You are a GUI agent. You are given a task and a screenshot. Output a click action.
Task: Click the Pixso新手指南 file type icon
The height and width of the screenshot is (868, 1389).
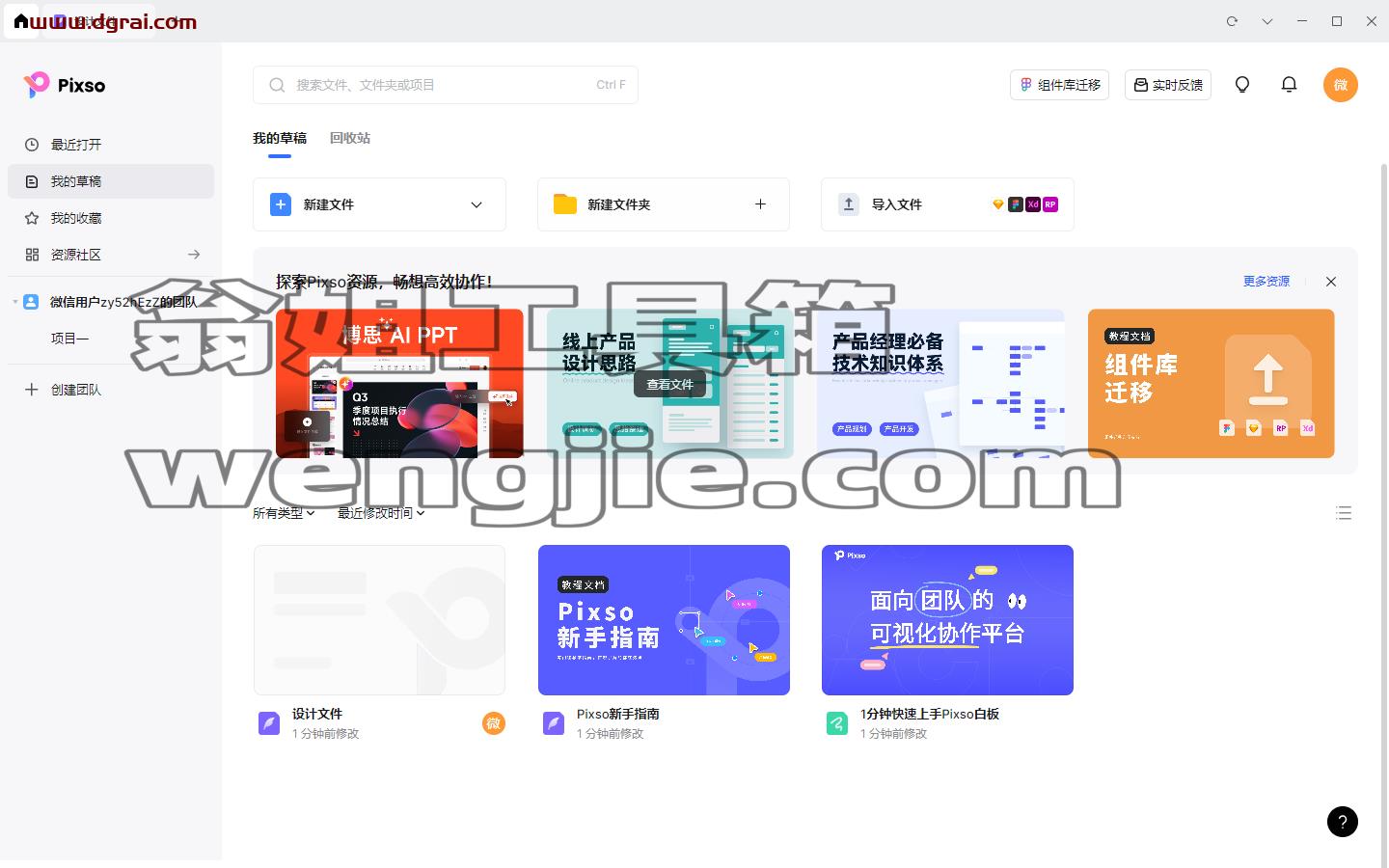point(554,723)
